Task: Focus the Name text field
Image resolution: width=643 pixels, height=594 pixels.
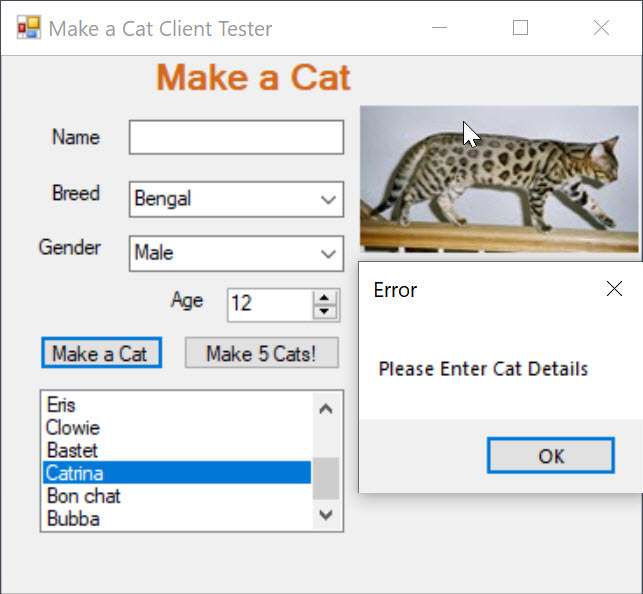Action: [x=236, y=137]
